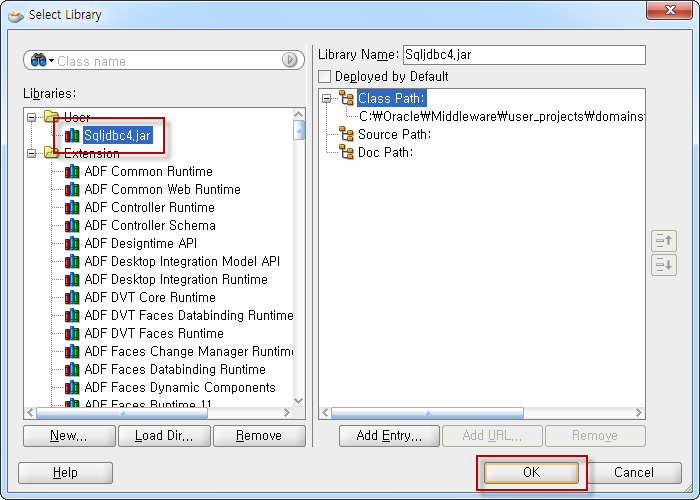700x500 pixels.
Task: Select ADF Faces Dynamic Components text row
Action: (x=180, y=388)
